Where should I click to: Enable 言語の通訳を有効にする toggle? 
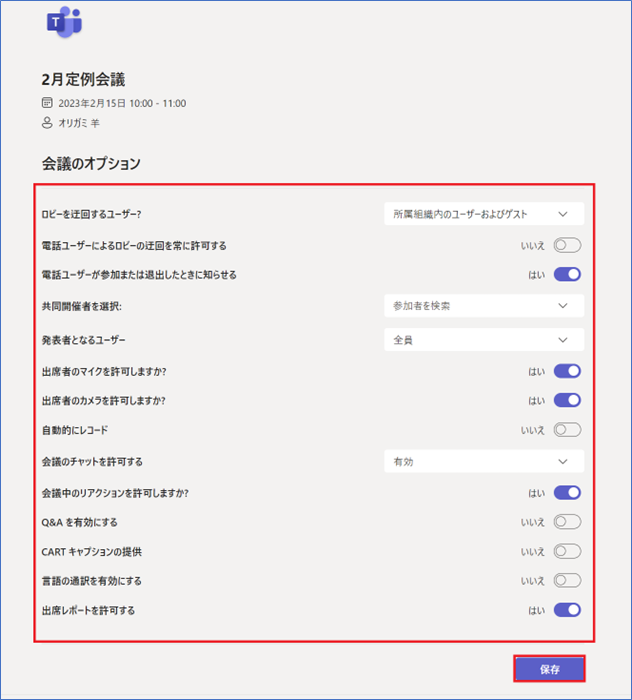pos(566,580)
